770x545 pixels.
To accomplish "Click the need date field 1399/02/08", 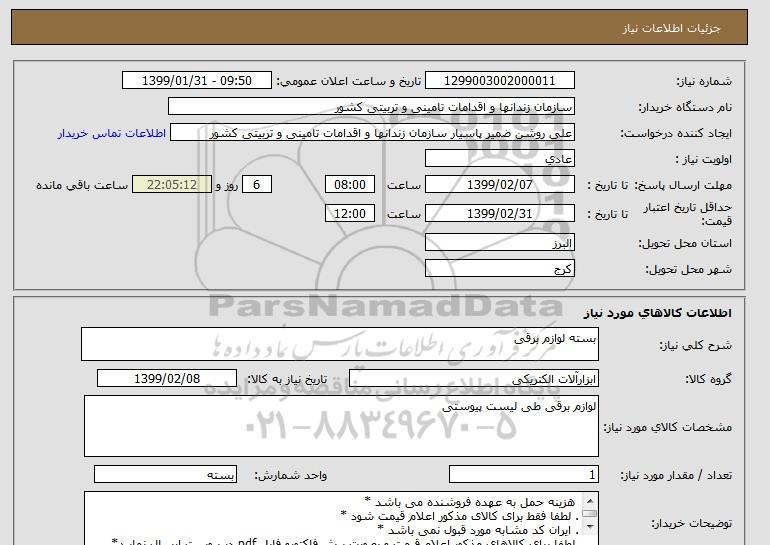I will click(167, 379).
